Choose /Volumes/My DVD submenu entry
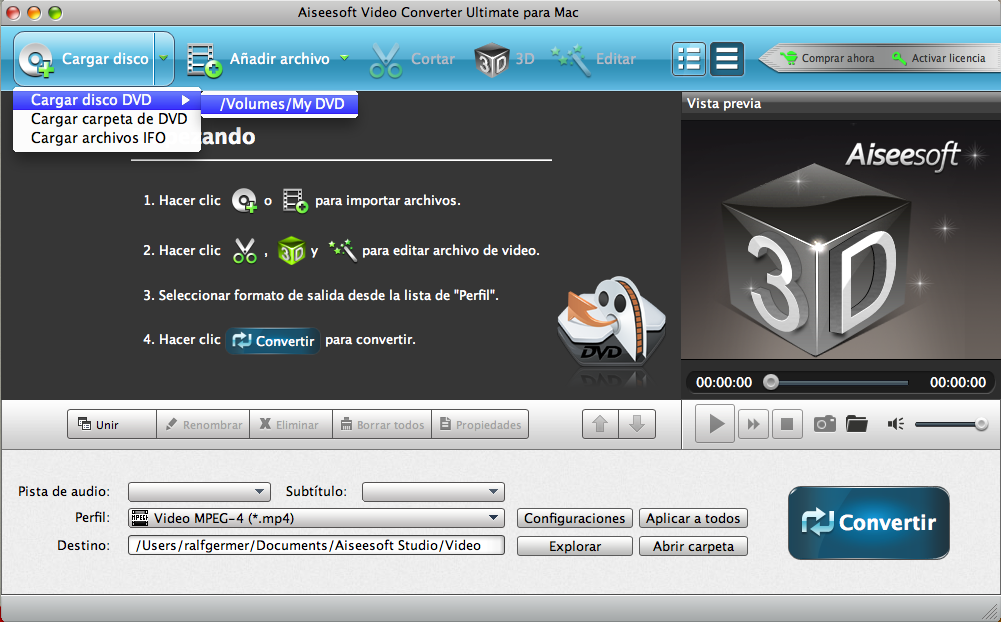This screenshot has width=1001, height=622. [x=280, y=103]
